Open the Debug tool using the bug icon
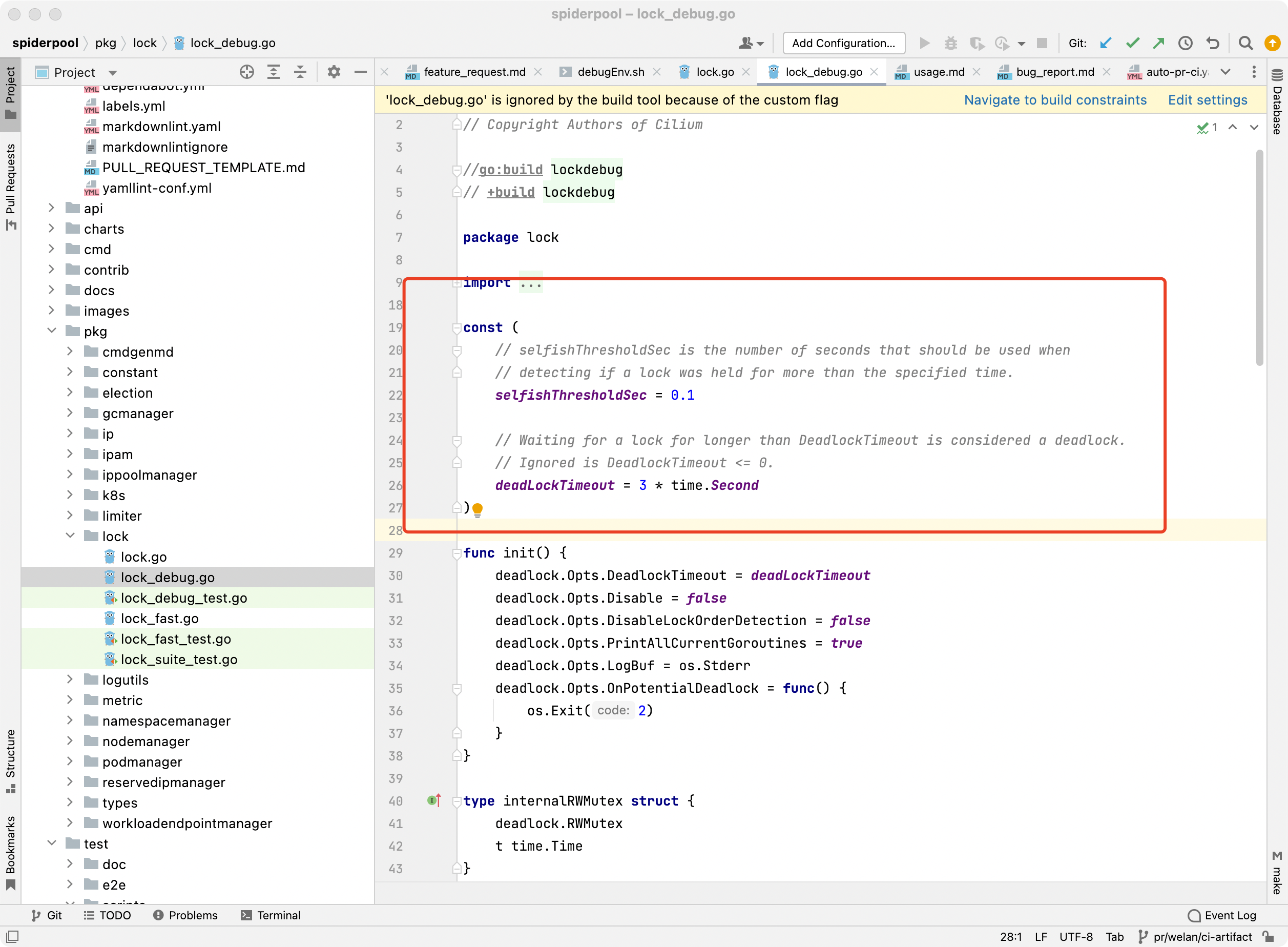The height and width of the screenshot is (947, 1288). pos(951,43)
